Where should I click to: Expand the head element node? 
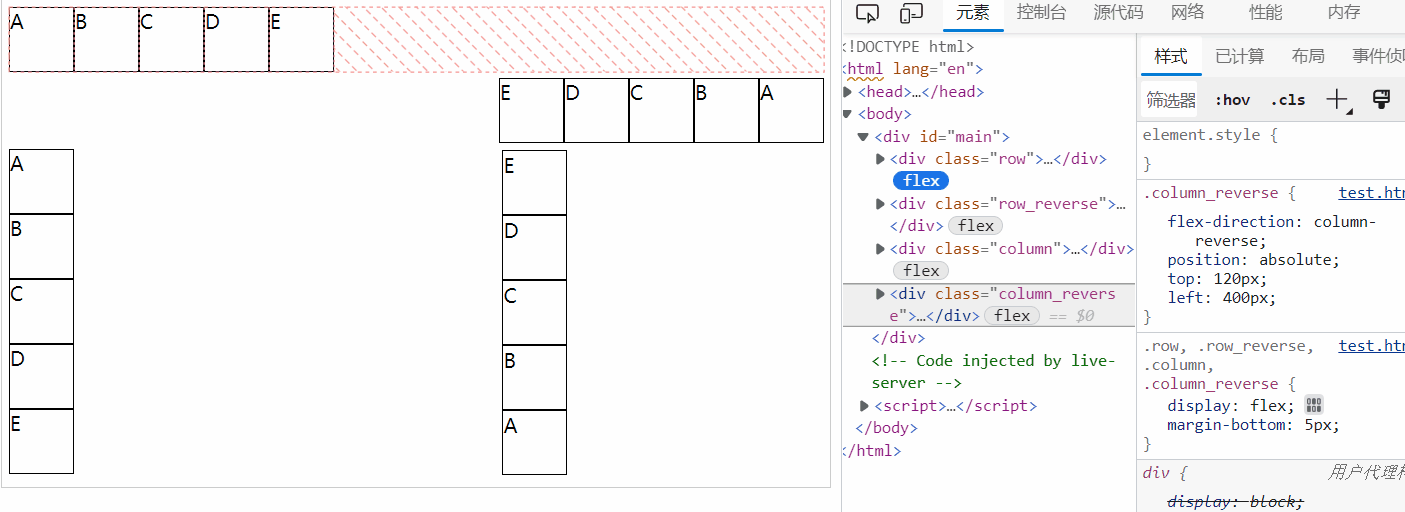pos(849,92)
